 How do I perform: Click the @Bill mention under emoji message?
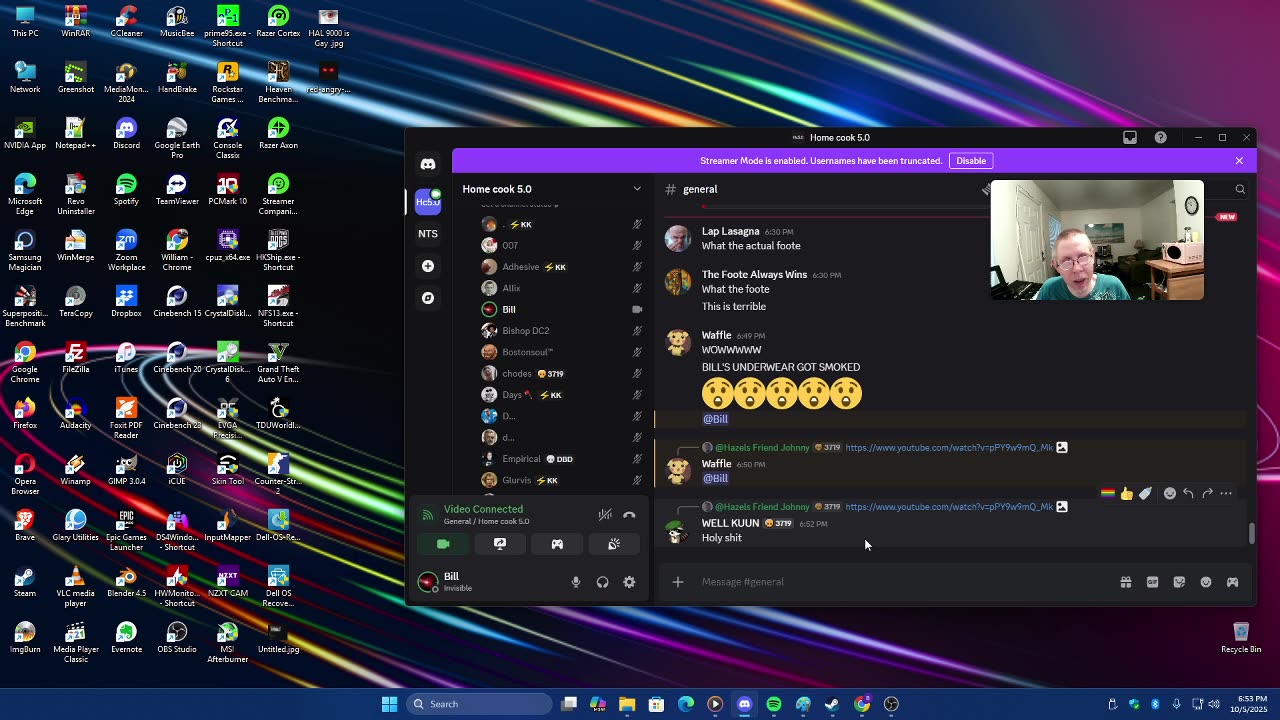(715, 419)
